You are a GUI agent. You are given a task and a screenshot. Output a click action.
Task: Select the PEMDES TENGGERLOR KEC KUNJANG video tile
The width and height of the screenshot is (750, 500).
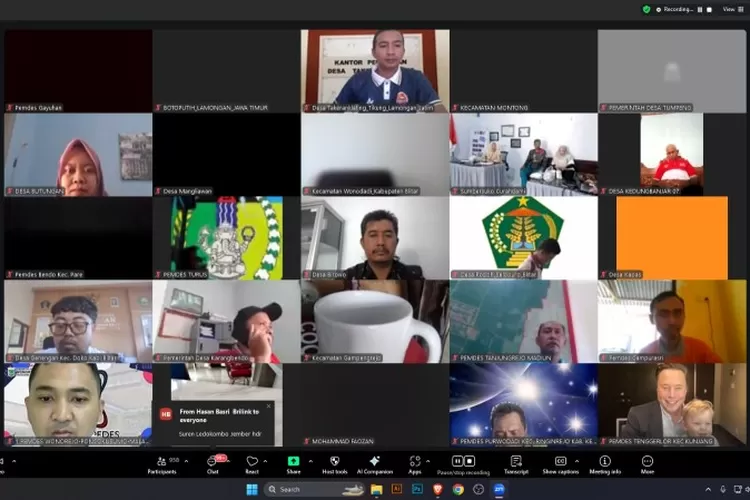[x=672, y=405]
